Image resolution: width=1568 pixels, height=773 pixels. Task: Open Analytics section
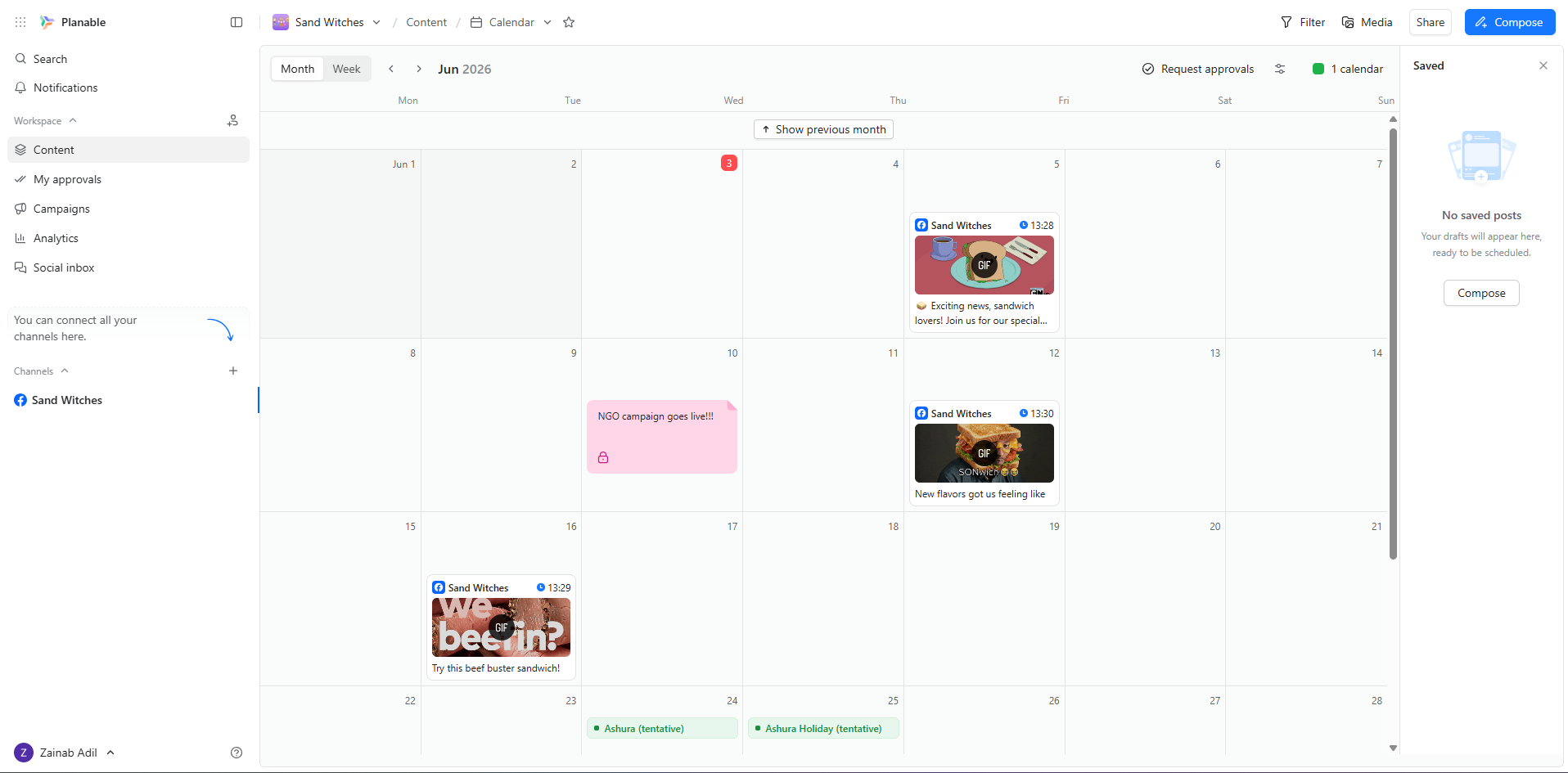point(128,238)
